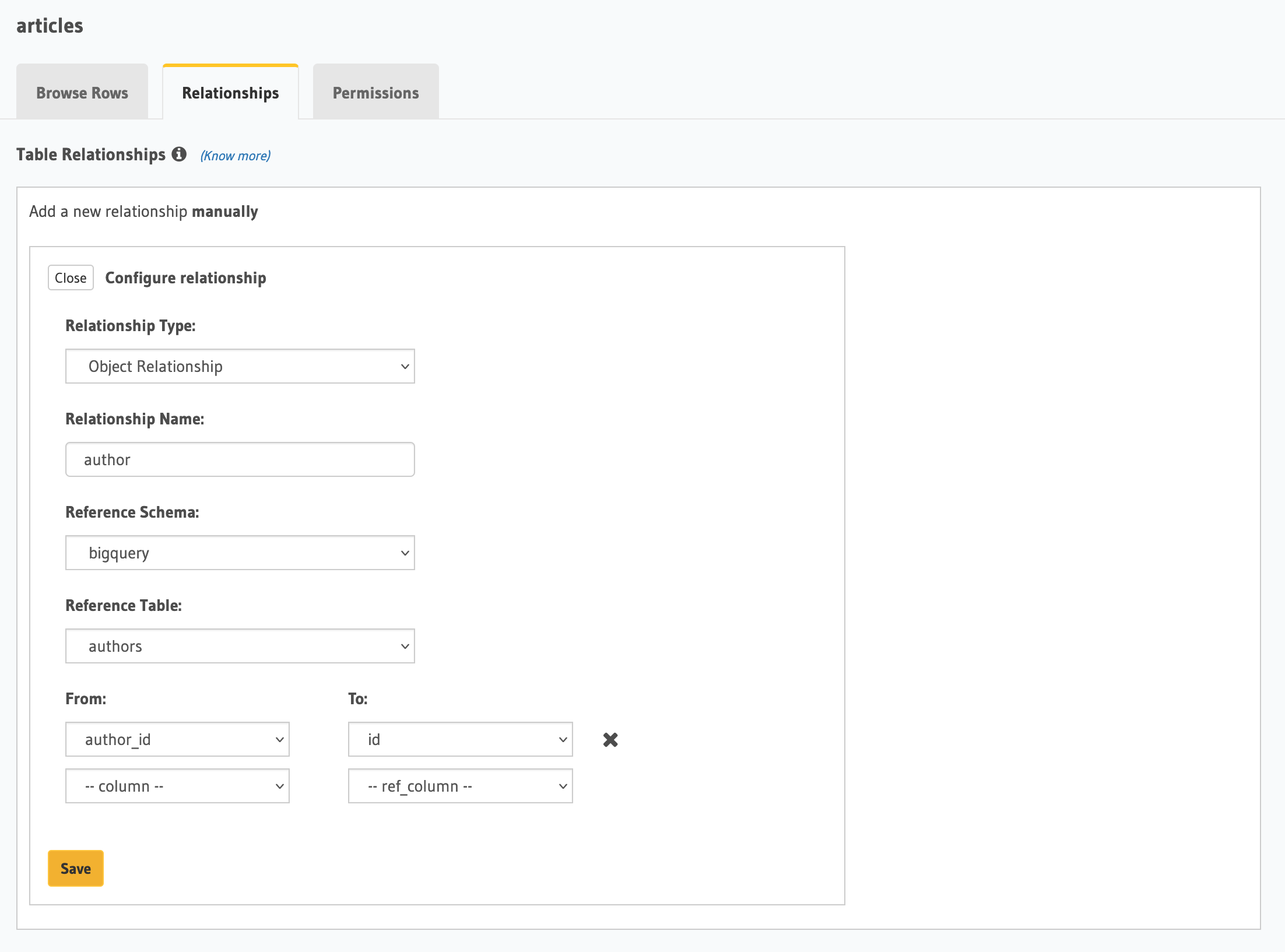
Task: Expand the Relationship Type dropdown
Action: [240, 366]
